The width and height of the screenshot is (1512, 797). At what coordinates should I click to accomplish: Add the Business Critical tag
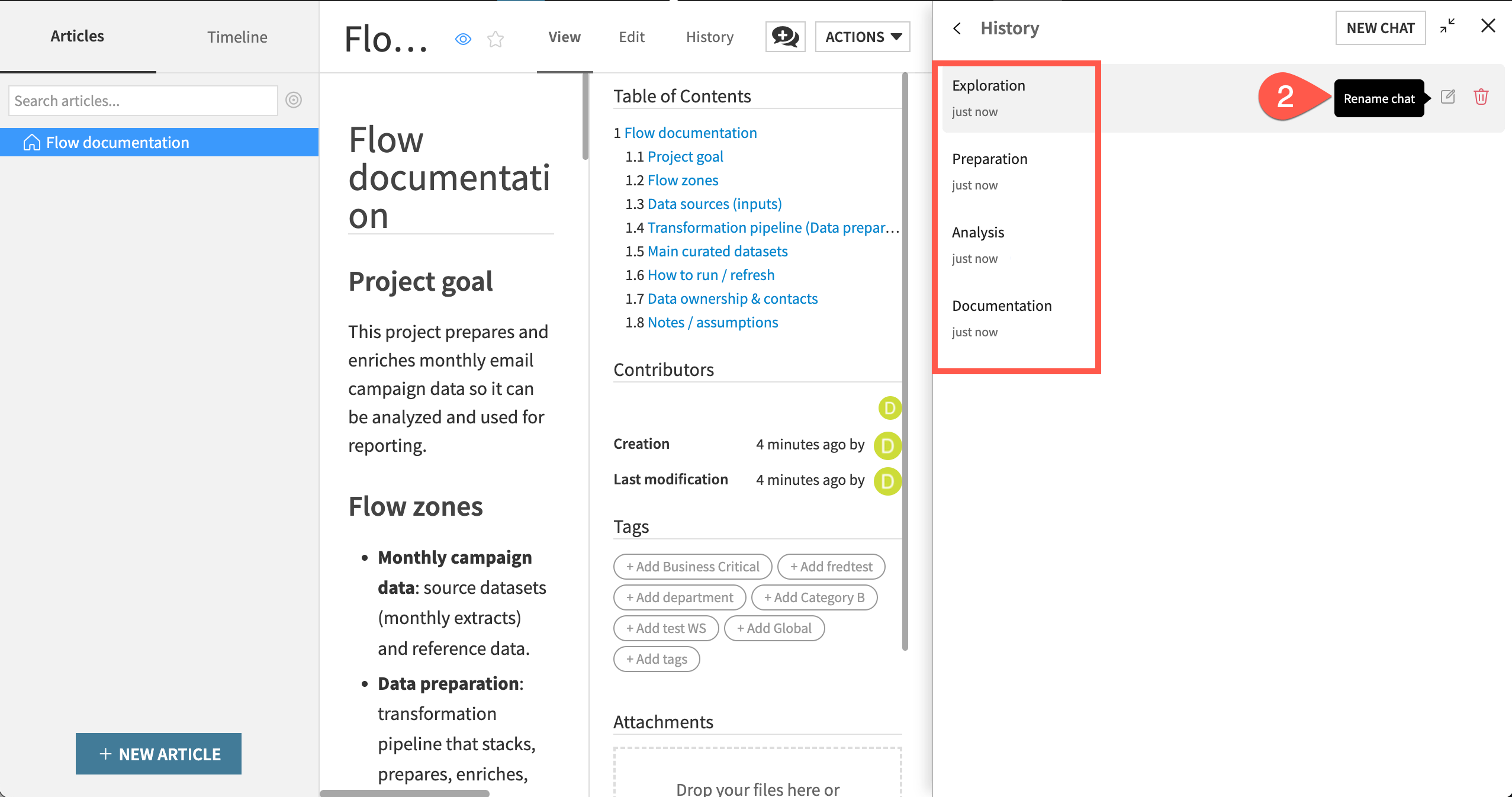[x=693, y=567]
